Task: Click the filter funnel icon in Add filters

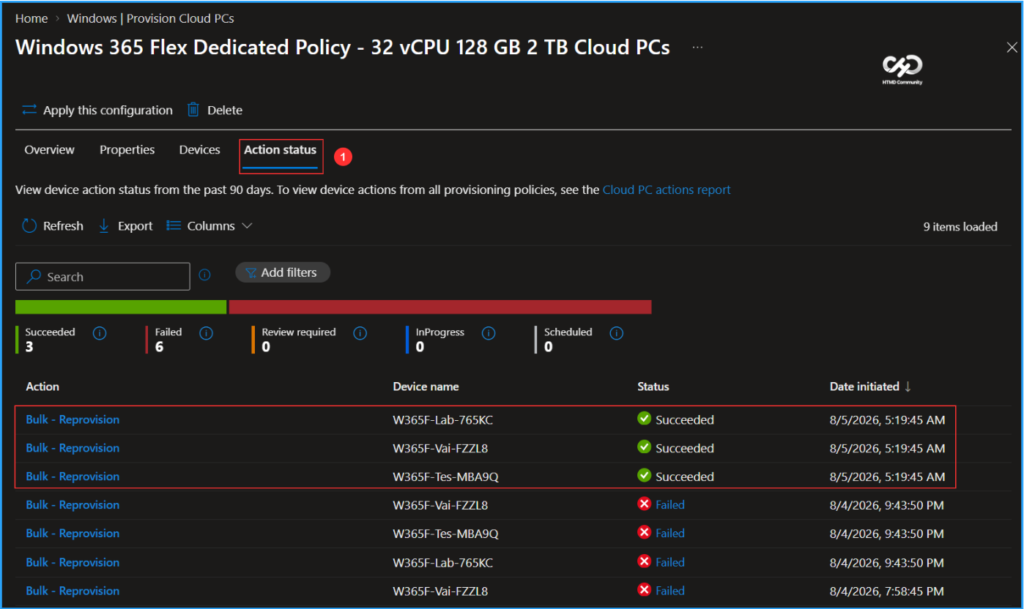Action: 251,273
